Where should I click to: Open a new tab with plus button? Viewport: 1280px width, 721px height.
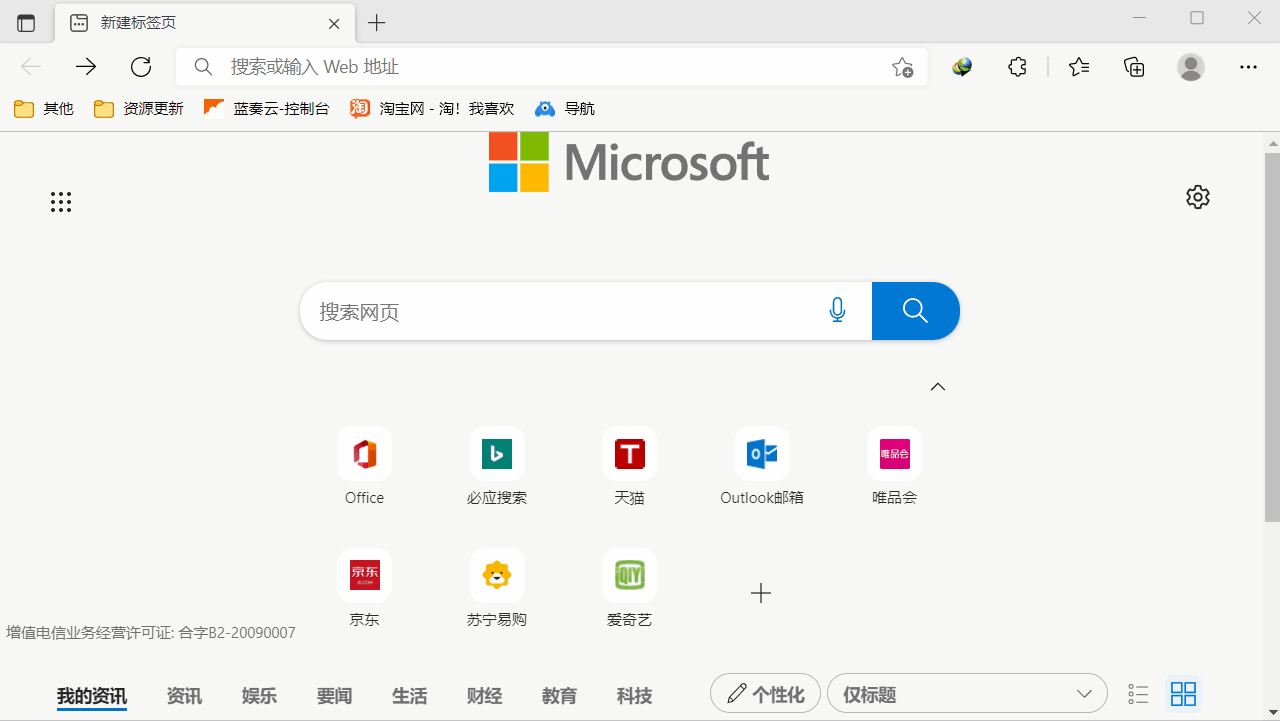[x=376, y=23]
